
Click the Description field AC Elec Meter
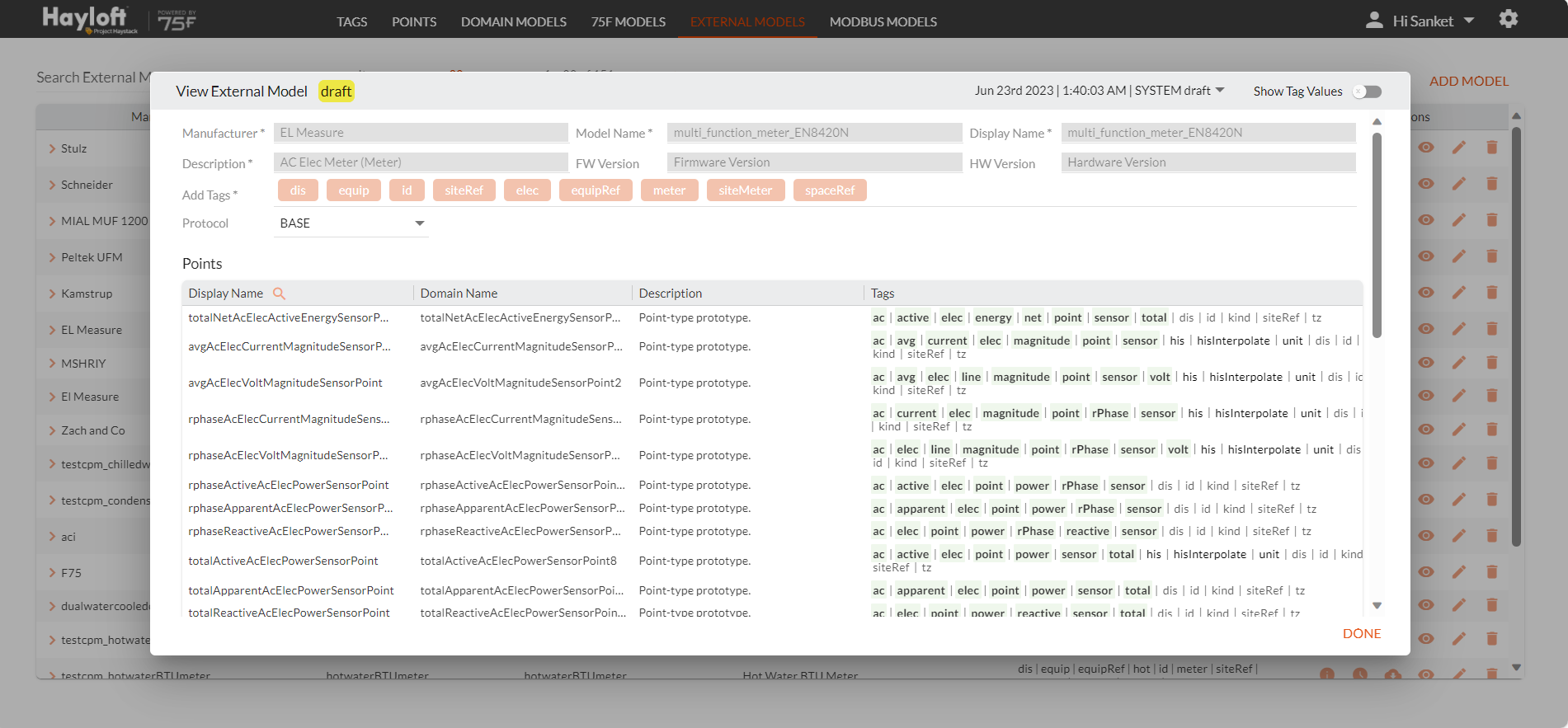click(x=421, y=162)
